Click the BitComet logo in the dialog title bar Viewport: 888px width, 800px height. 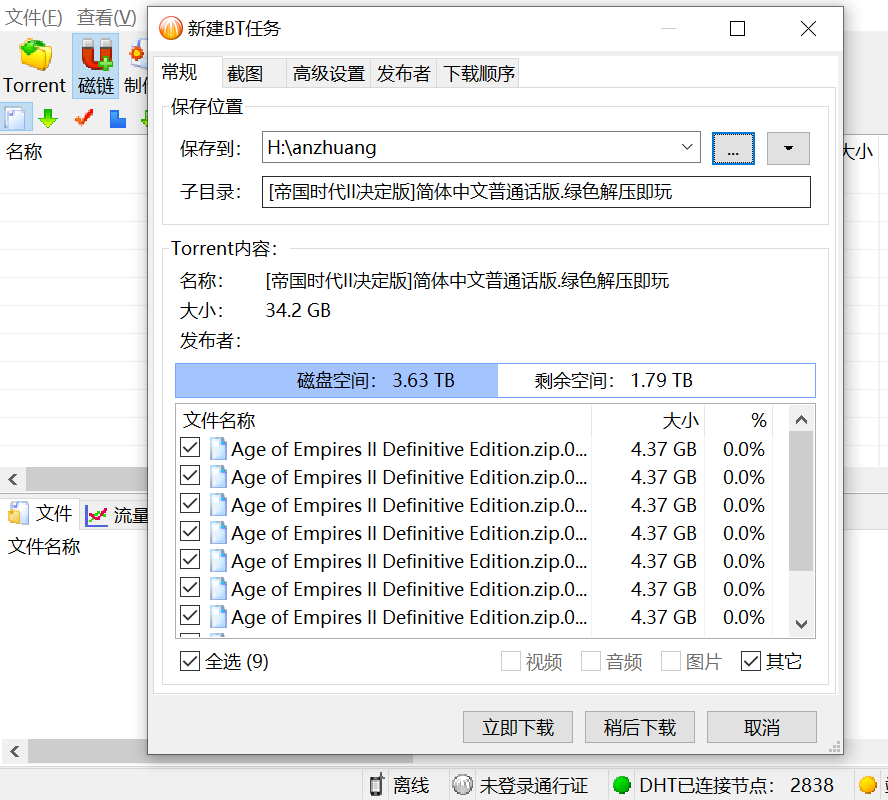click(171, 28)
